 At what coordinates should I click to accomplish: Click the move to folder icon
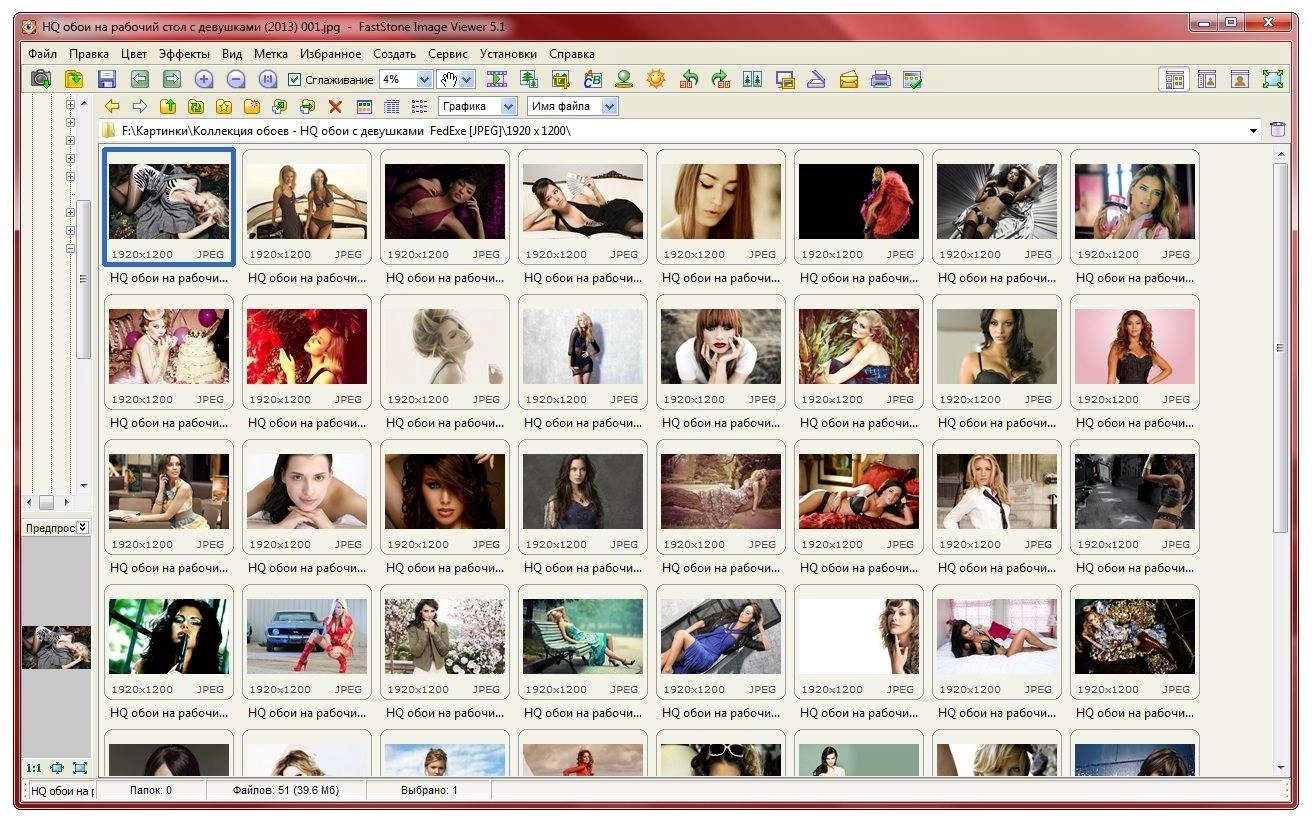pos(308,106)
